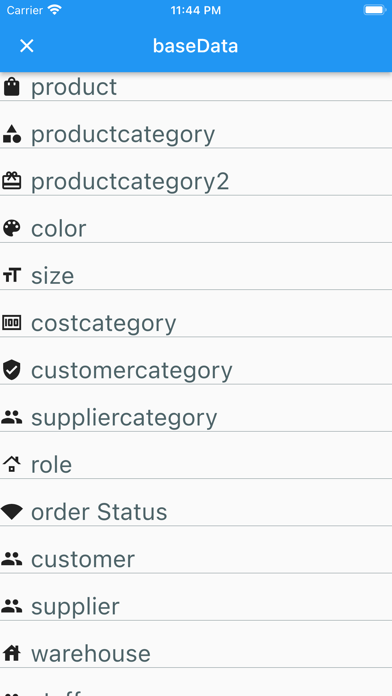
Task: Tap the people icon beside customer
Action: coord(12,559)
